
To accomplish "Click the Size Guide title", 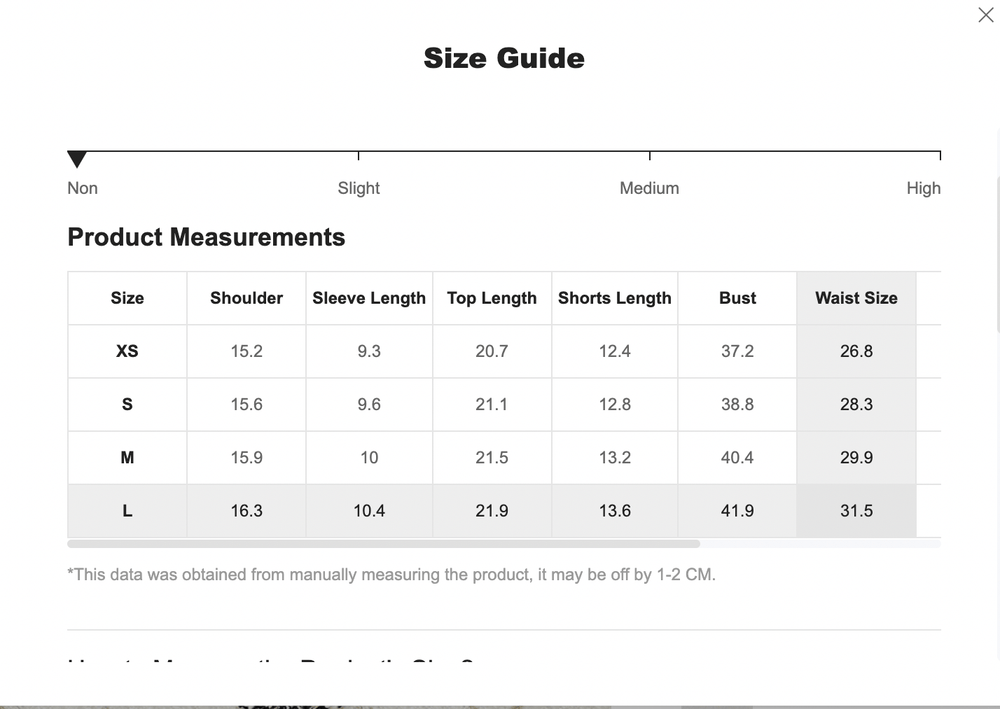I will pyautogui.click(x=504, y=58).
